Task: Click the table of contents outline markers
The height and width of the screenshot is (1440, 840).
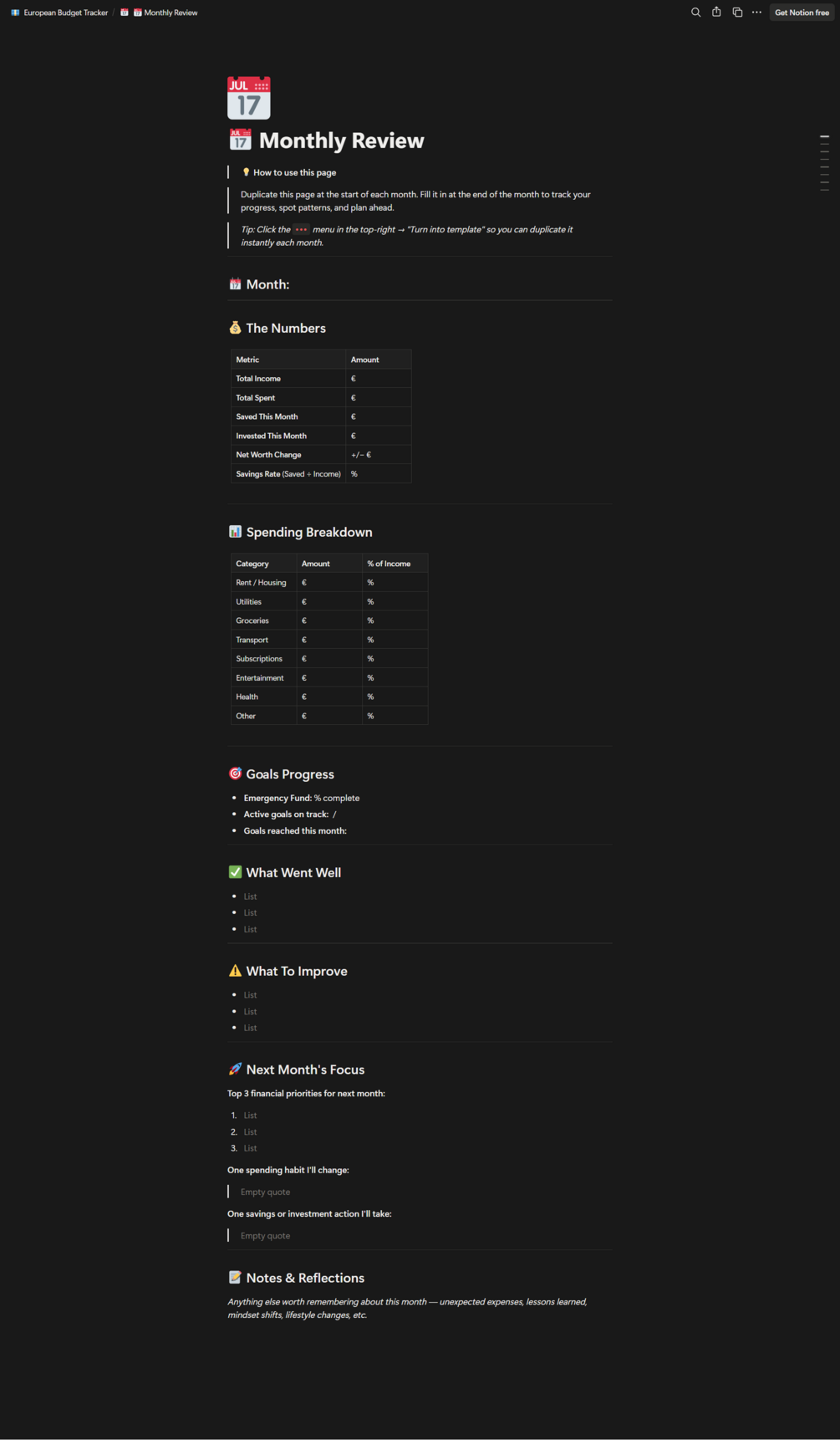Action: click(824, 163)
